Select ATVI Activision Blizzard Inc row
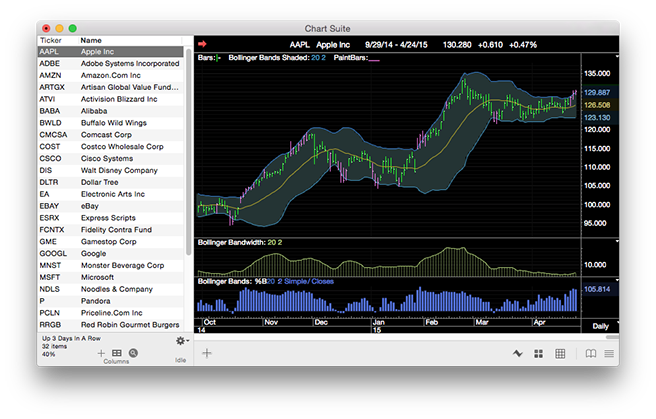 (x=110, y=99)
